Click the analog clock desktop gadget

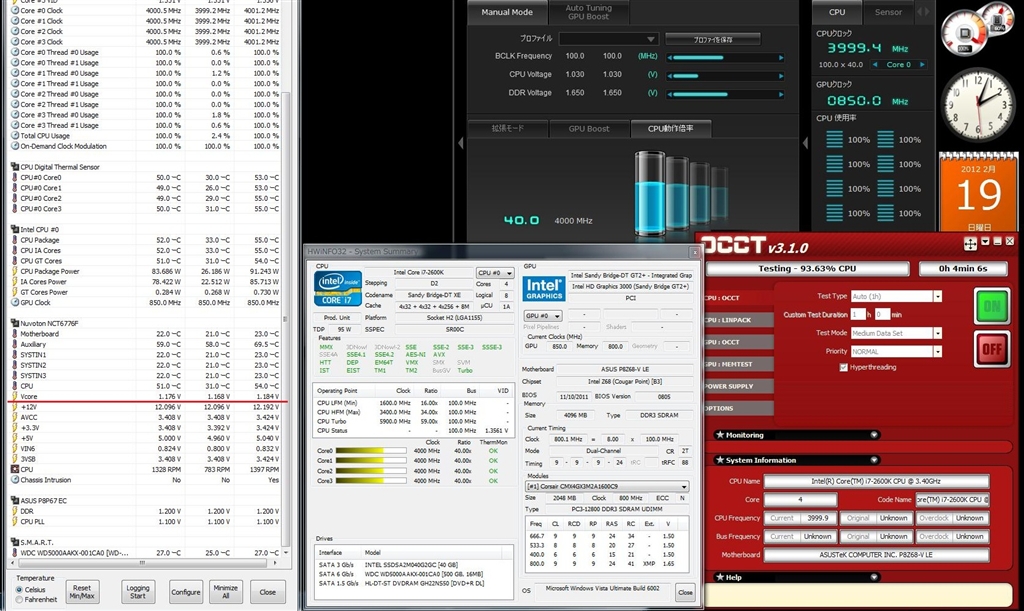(978, 104)
